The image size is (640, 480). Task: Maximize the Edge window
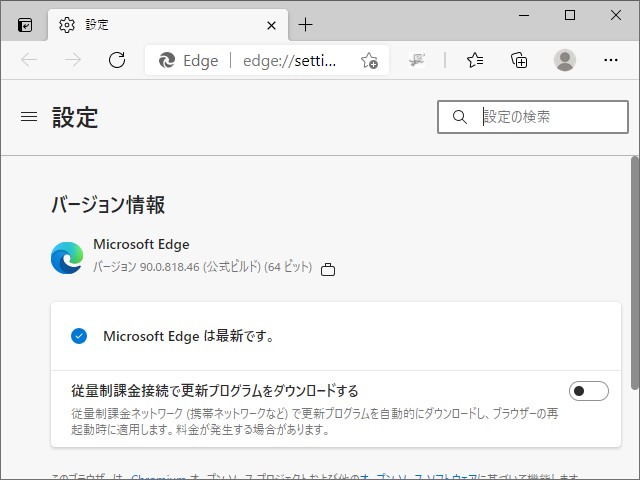click(x=570, y=16)
